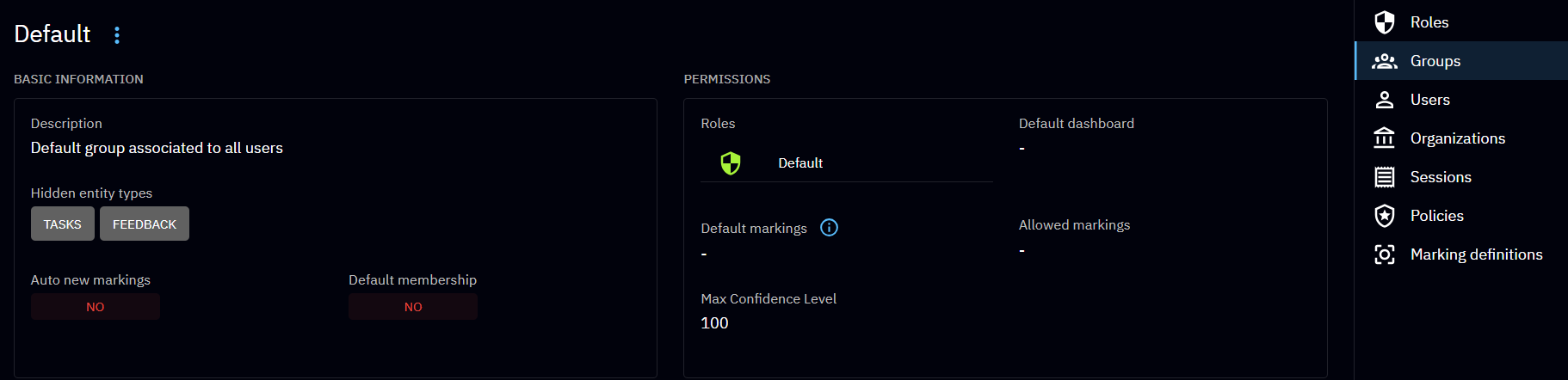Image resolution: width=1568 pixels, height=380 pixels.
Task: Click the FEEDBACK hidden entity chip
Action: coord(145,224)
